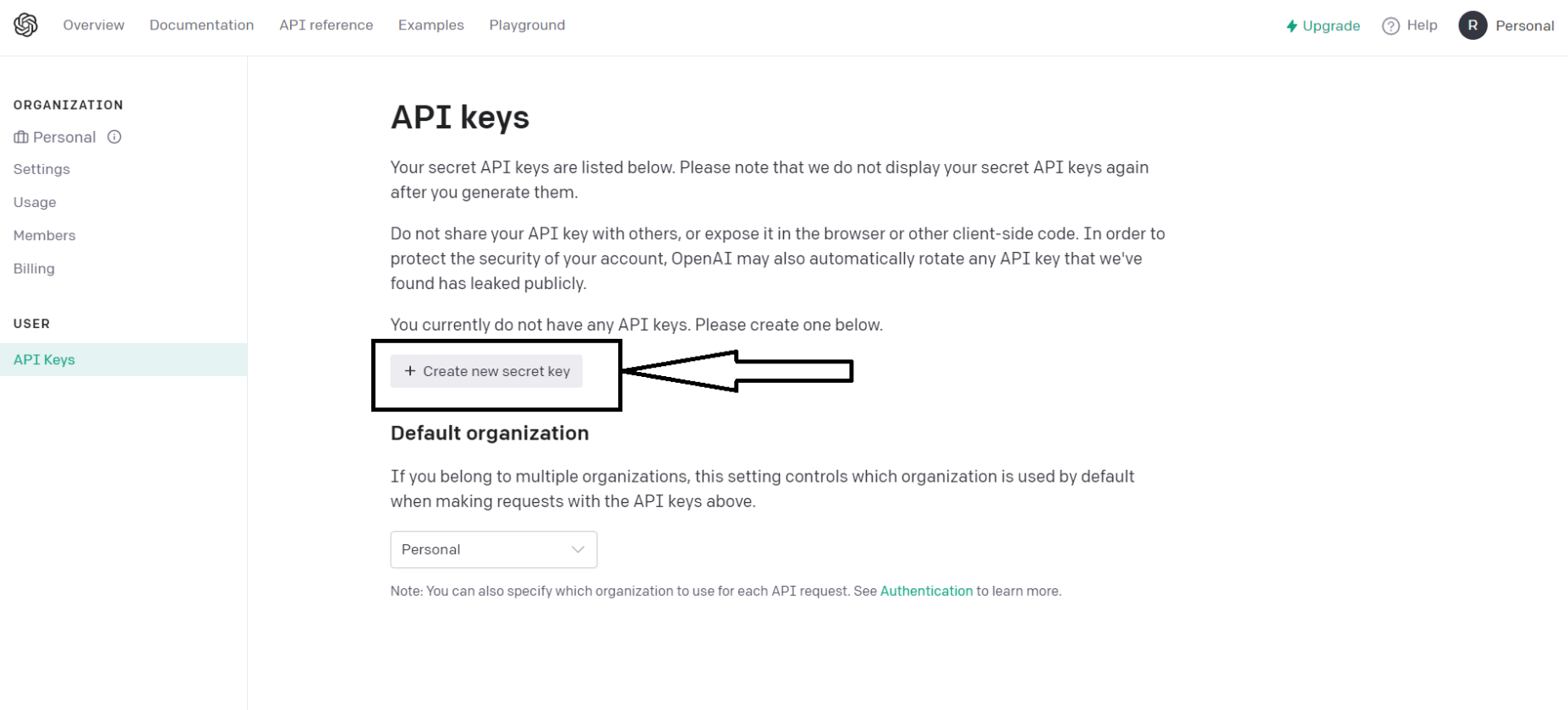1568x710 pixels.
Task: Open the Documentation page
Action: [x=201, y=25]
